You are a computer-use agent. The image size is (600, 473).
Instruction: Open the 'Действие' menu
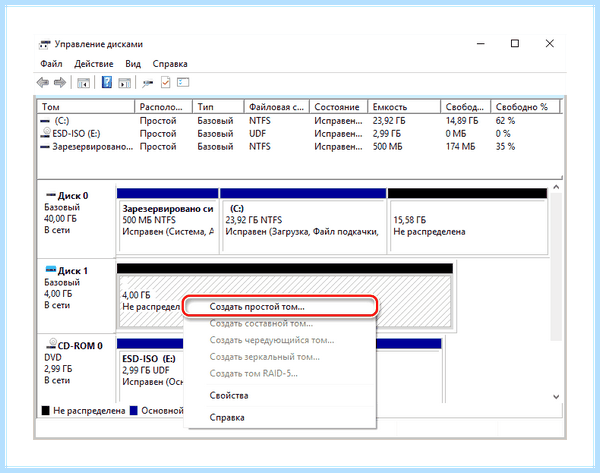pyautogui.click(x=94, y=64)
